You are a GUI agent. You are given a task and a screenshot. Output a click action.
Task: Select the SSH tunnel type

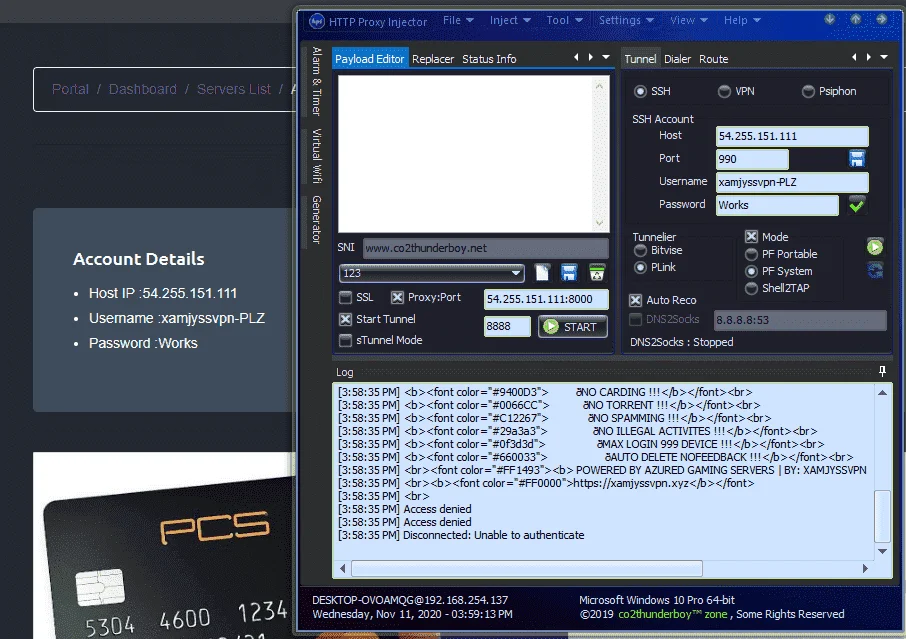pyautogui.click(x=640, y=91)
